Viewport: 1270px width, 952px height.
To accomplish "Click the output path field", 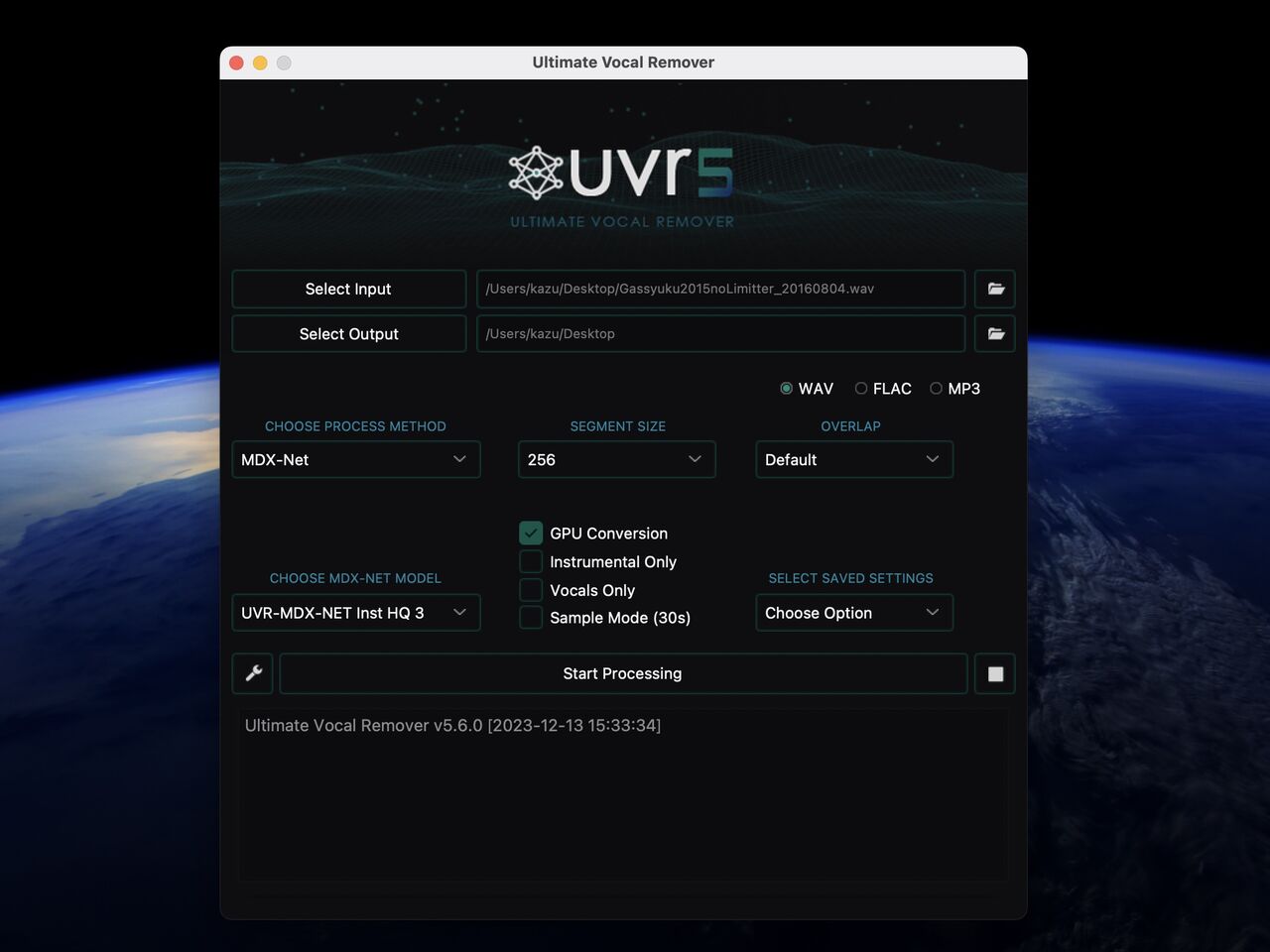I will [x=720, y=334].
